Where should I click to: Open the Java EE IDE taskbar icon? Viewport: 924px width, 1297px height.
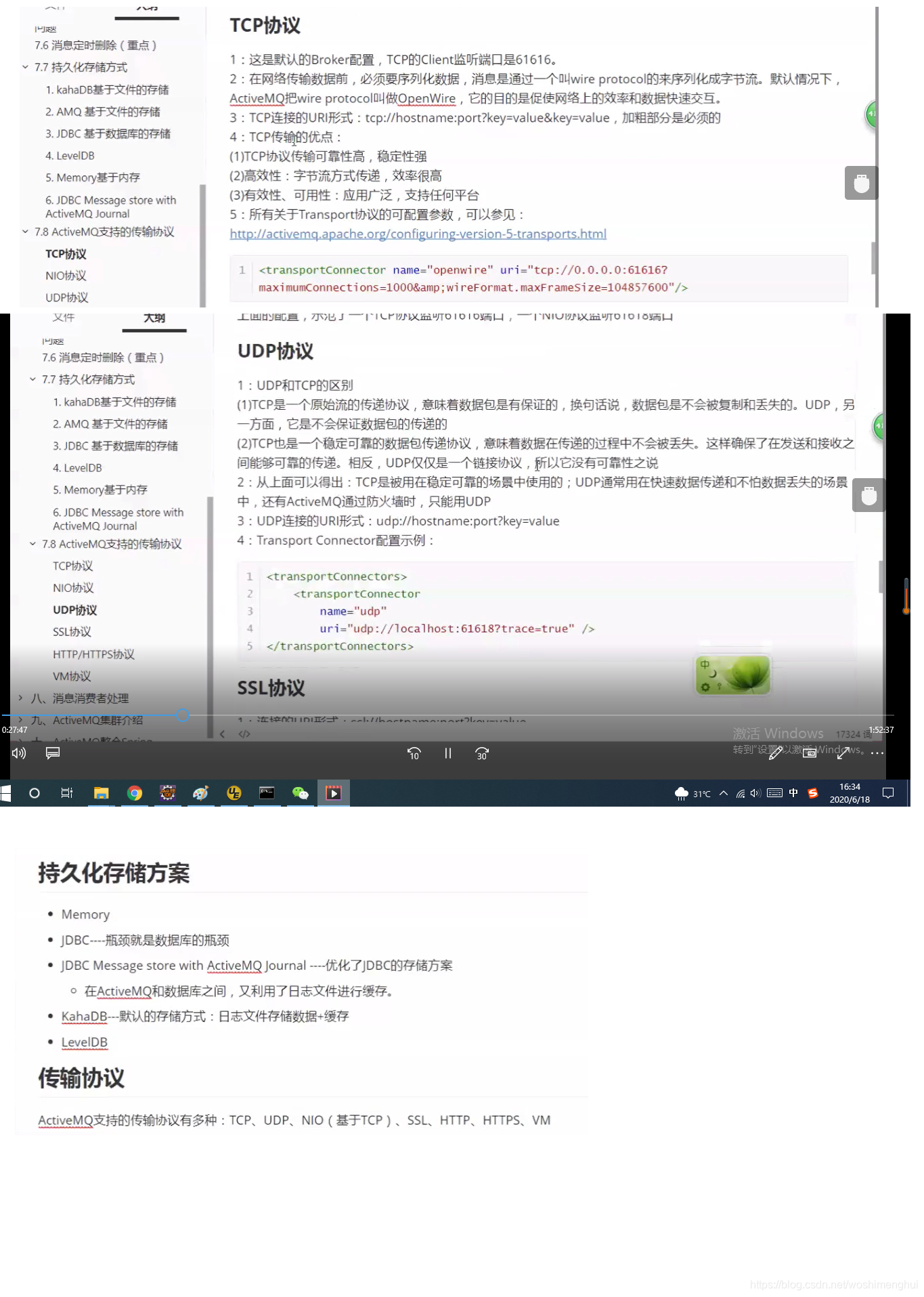(167, 793)
